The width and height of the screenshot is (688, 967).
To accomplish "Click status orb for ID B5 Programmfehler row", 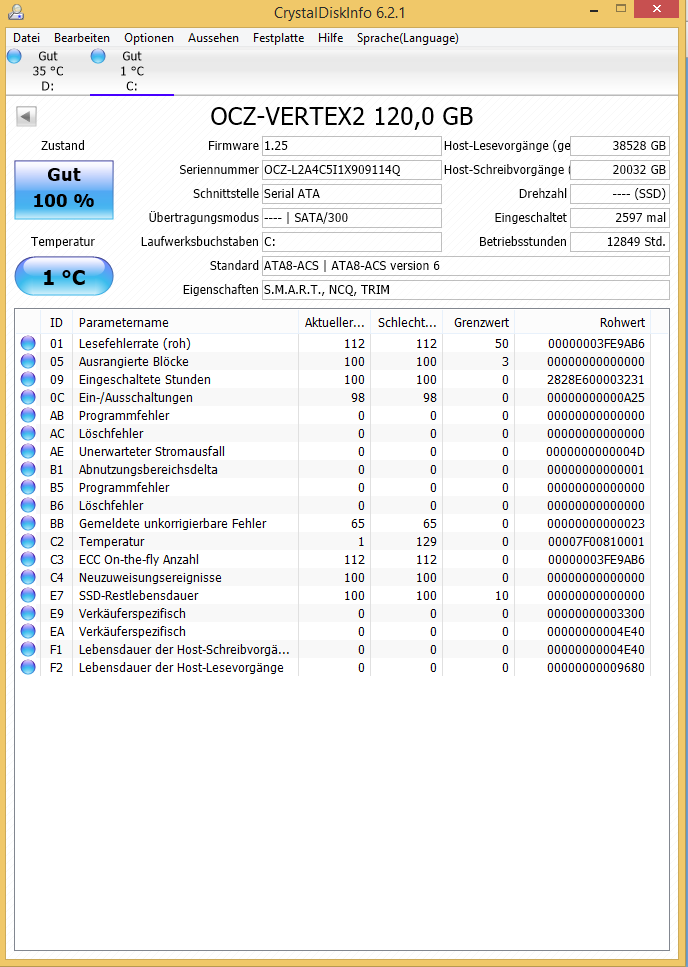I will coord(28,487).
